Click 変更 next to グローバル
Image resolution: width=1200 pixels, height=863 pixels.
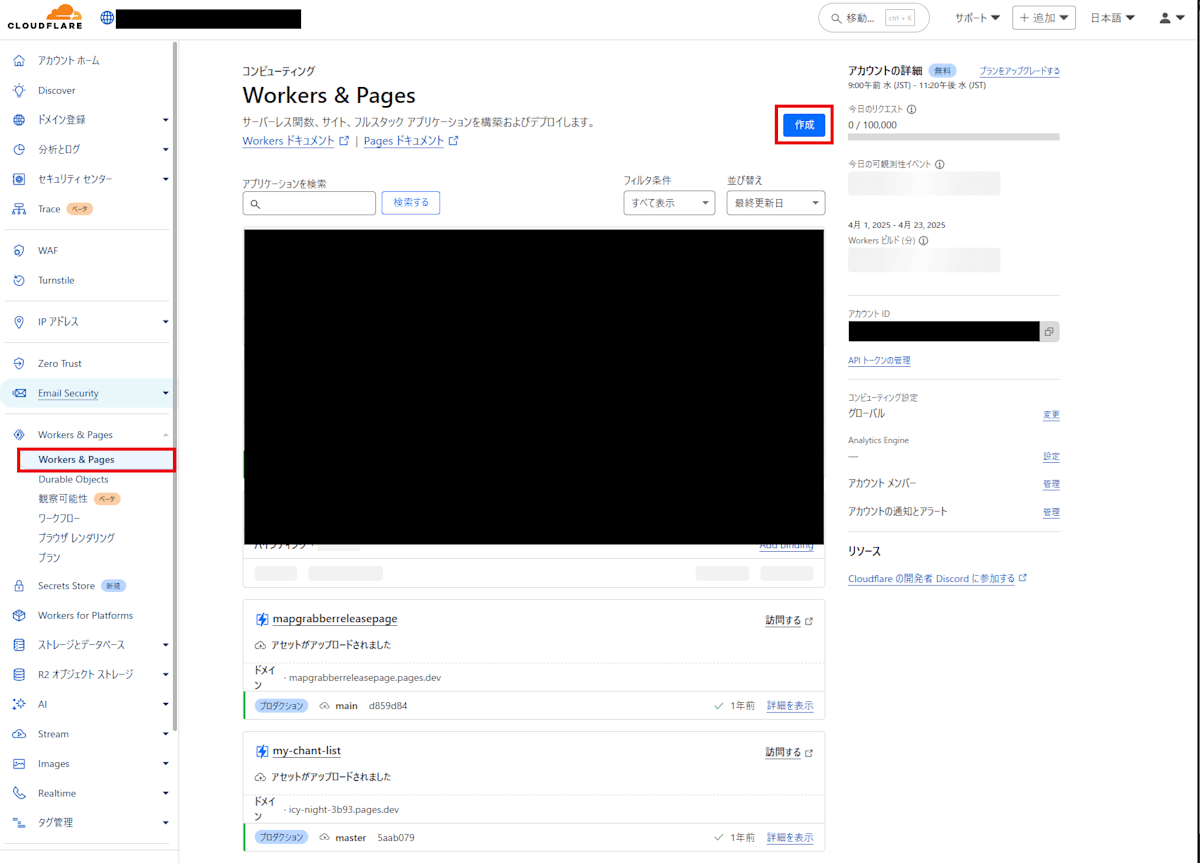pyautogui.click(x=1051, y=414)
